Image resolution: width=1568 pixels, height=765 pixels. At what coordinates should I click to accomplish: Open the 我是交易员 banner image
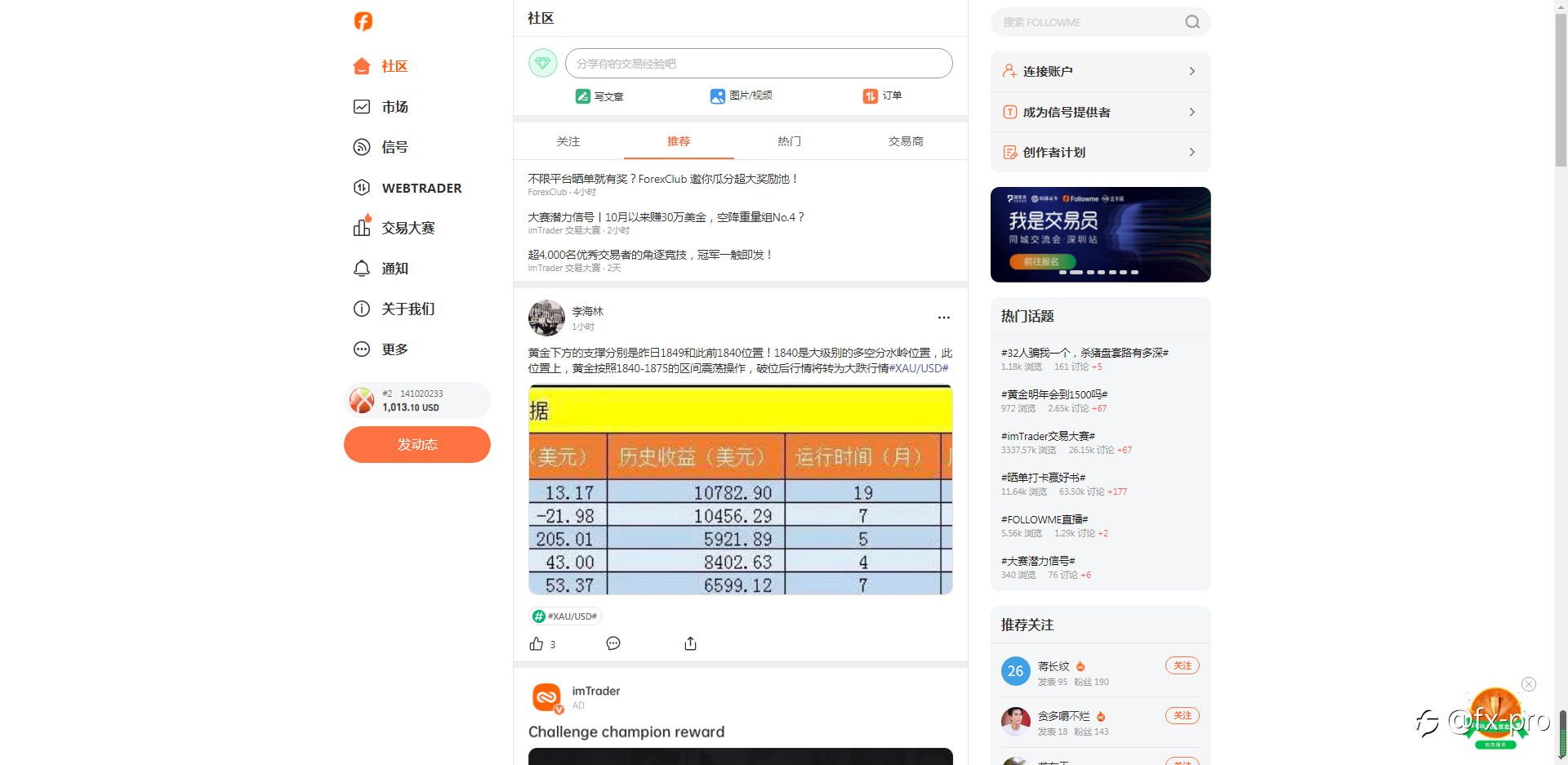pos(1101,234)
